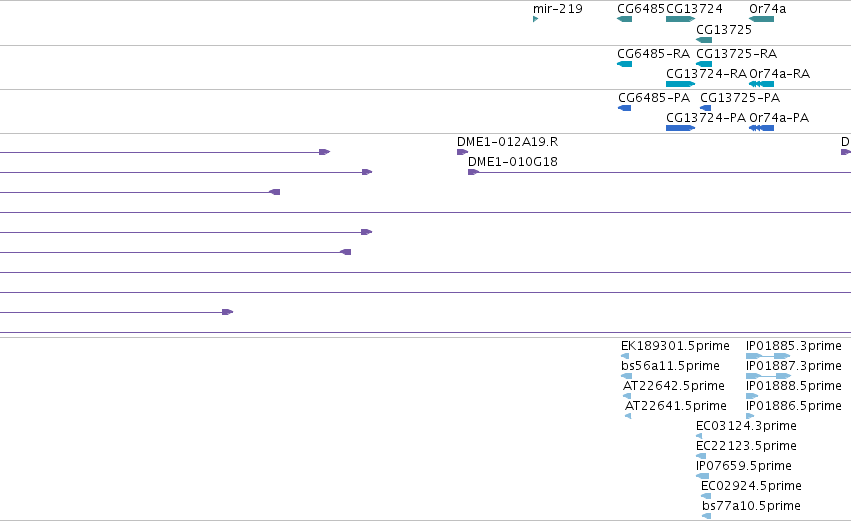
Task: Click the AT22641.5prime label
Action: tap(676, 406)
